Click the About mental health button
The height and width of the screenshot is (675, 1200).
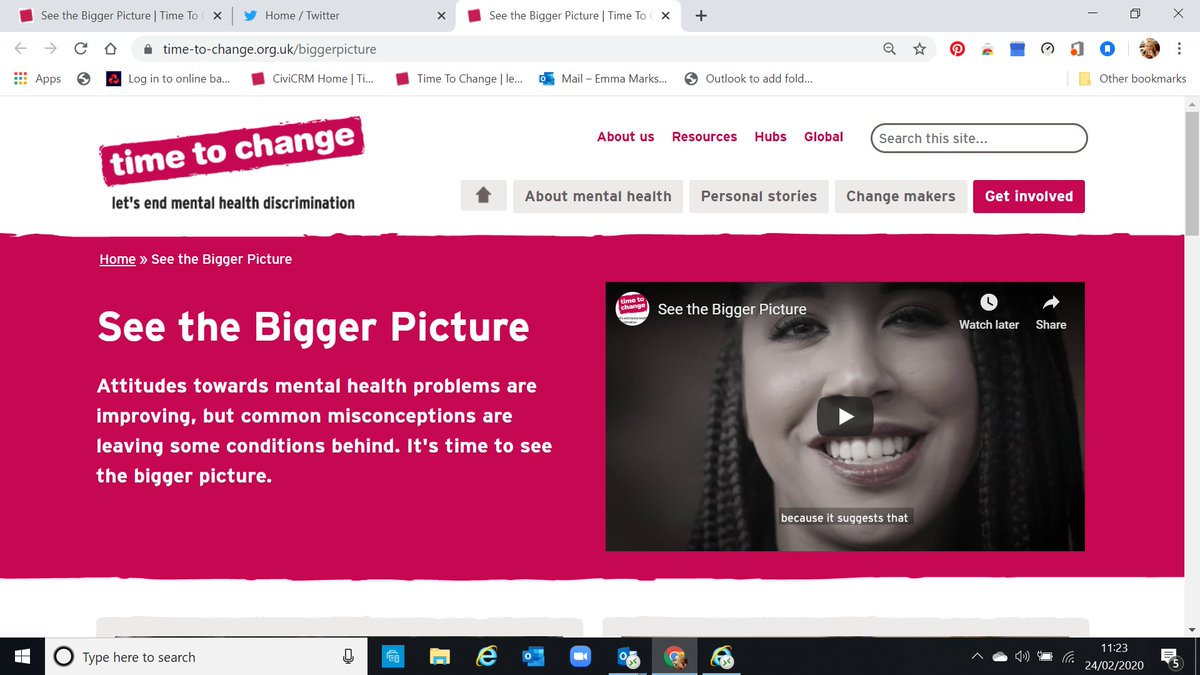598,196
